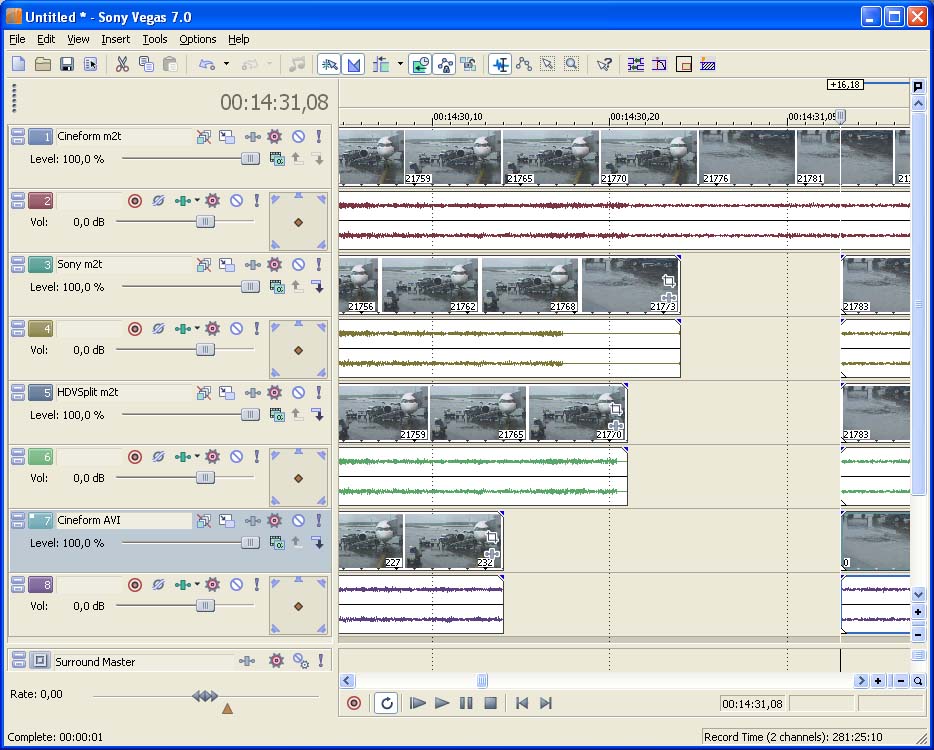Open Event Pan/Crop on clip 21773
Image resolution: width=934 pixels, height=750 pixels.
click(x=668, y=281)
